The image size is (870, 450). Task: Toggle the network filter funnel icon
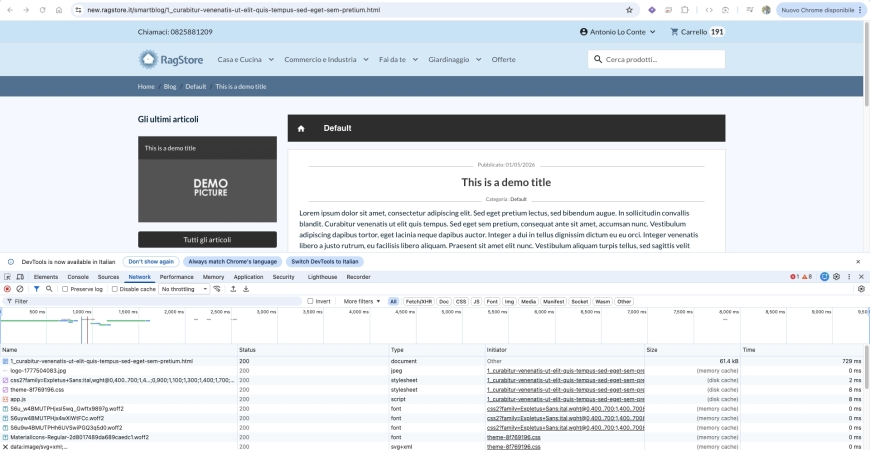coord(37,289)
